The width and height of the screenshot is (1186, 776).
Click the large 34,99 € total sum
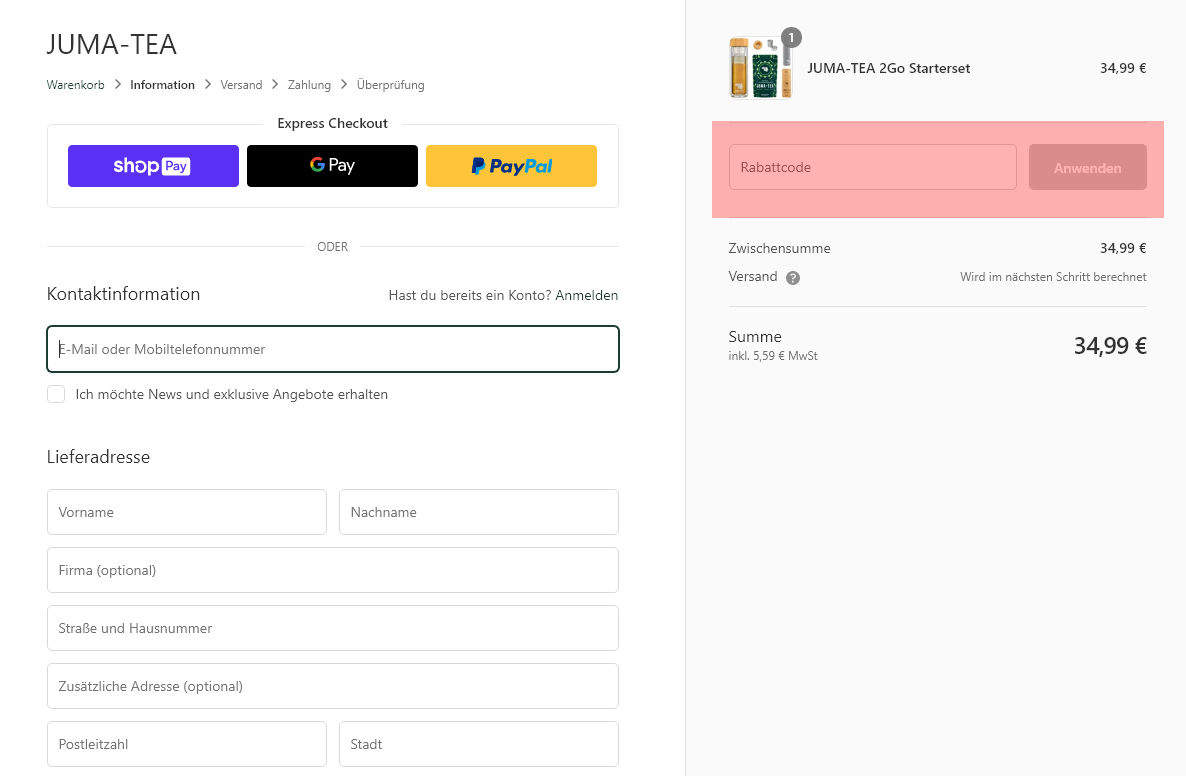1110,346
